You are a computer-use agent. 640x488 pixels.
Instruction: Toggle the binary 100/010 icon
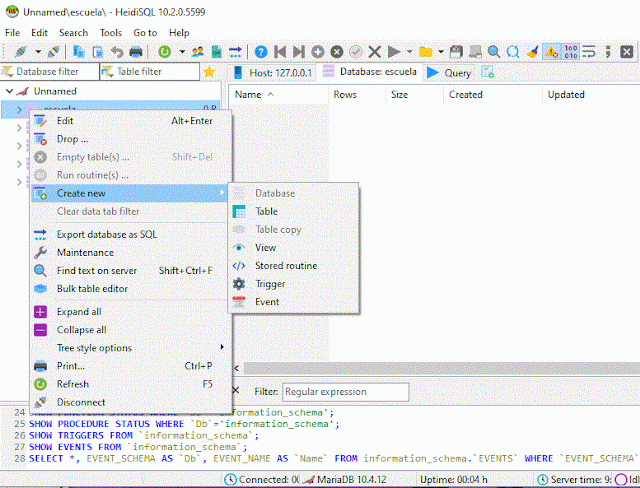point(571,52)
